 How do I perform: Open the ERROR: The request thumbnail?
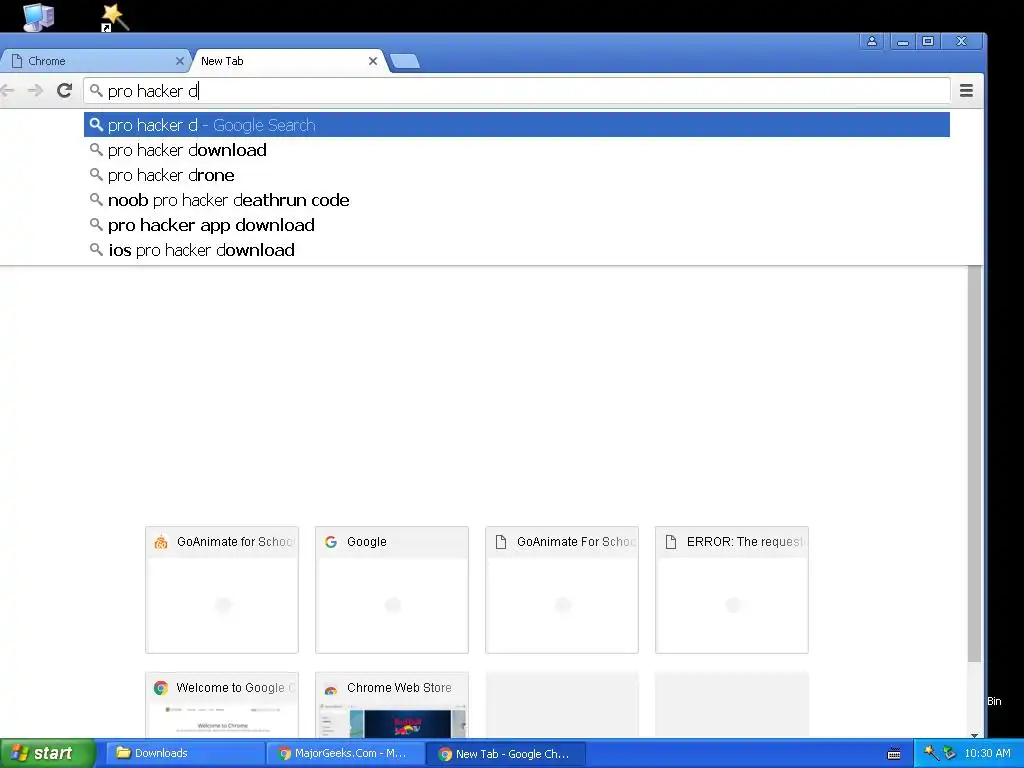731,590
